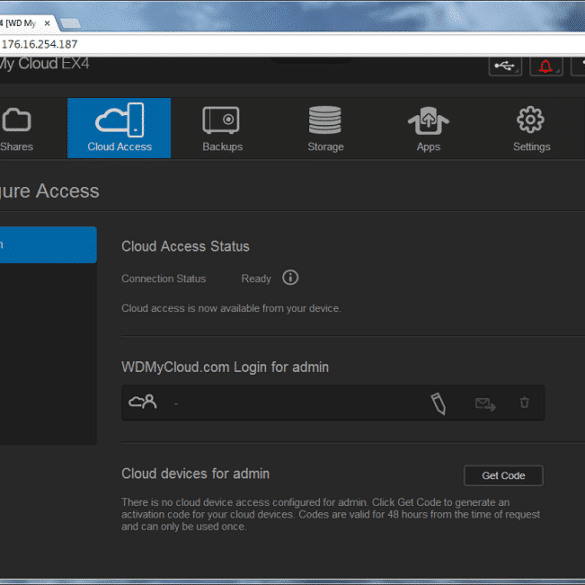
Task: Close the WD My Cloud browser tab
Action: 47,23
